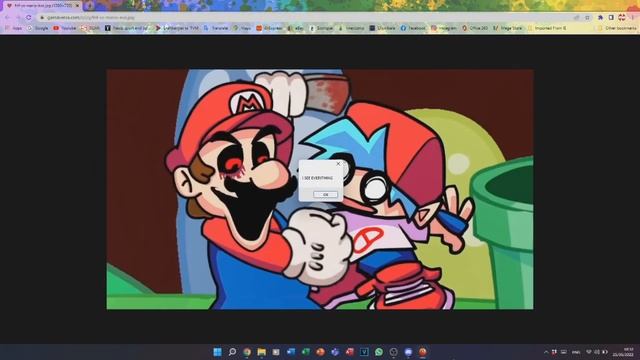Open Microsoft Excel from the taskbar
The width and height of the screenshot is (640, 360).
point(306,352)
